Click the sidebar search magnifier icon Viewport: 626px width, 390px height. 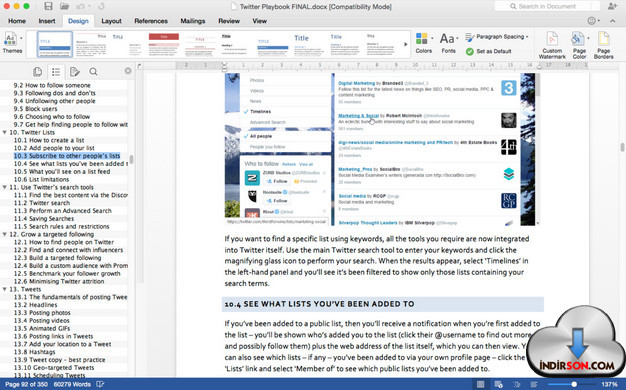pos(93,71)
